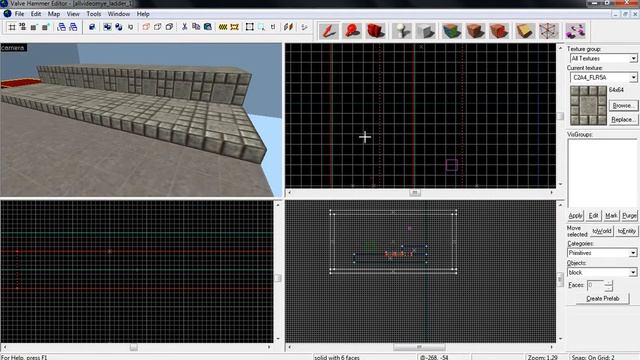The image size is (640, 360).
Task: Select the Selection arrow tool
Action: [329, 31]
